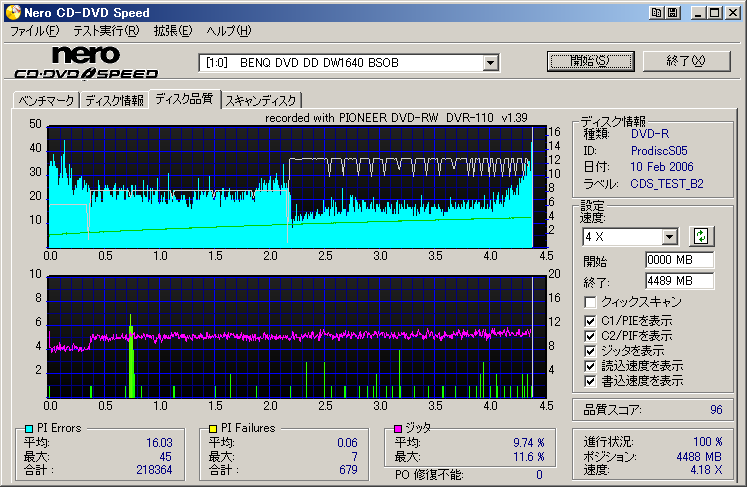747x487 pixels.
Task: Switch to the ディスク情報 tab
Action: pyautogui.click(x=114, y=101)
